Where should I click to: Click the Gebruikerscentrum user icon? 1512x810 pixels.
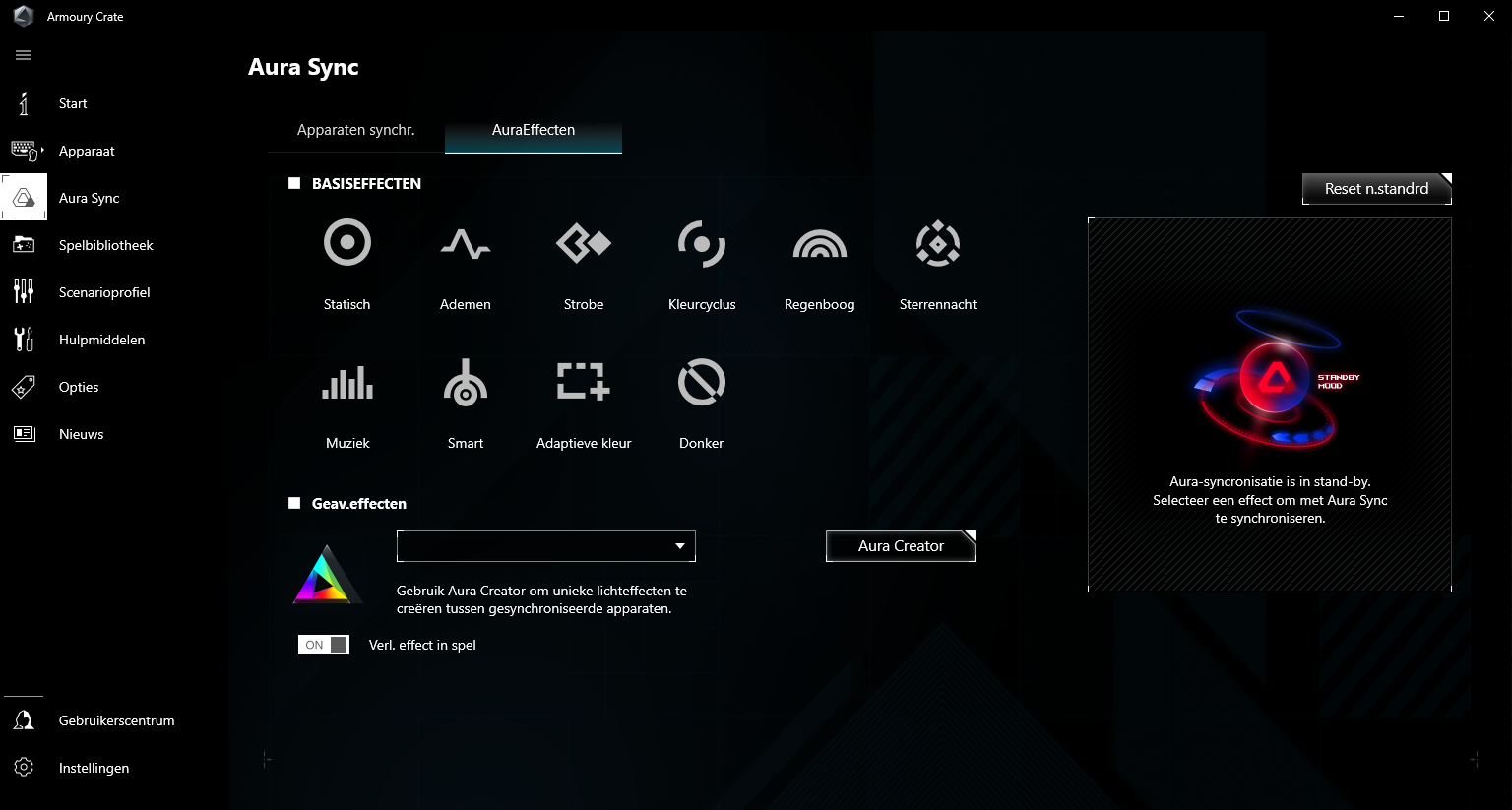(24, 720)
